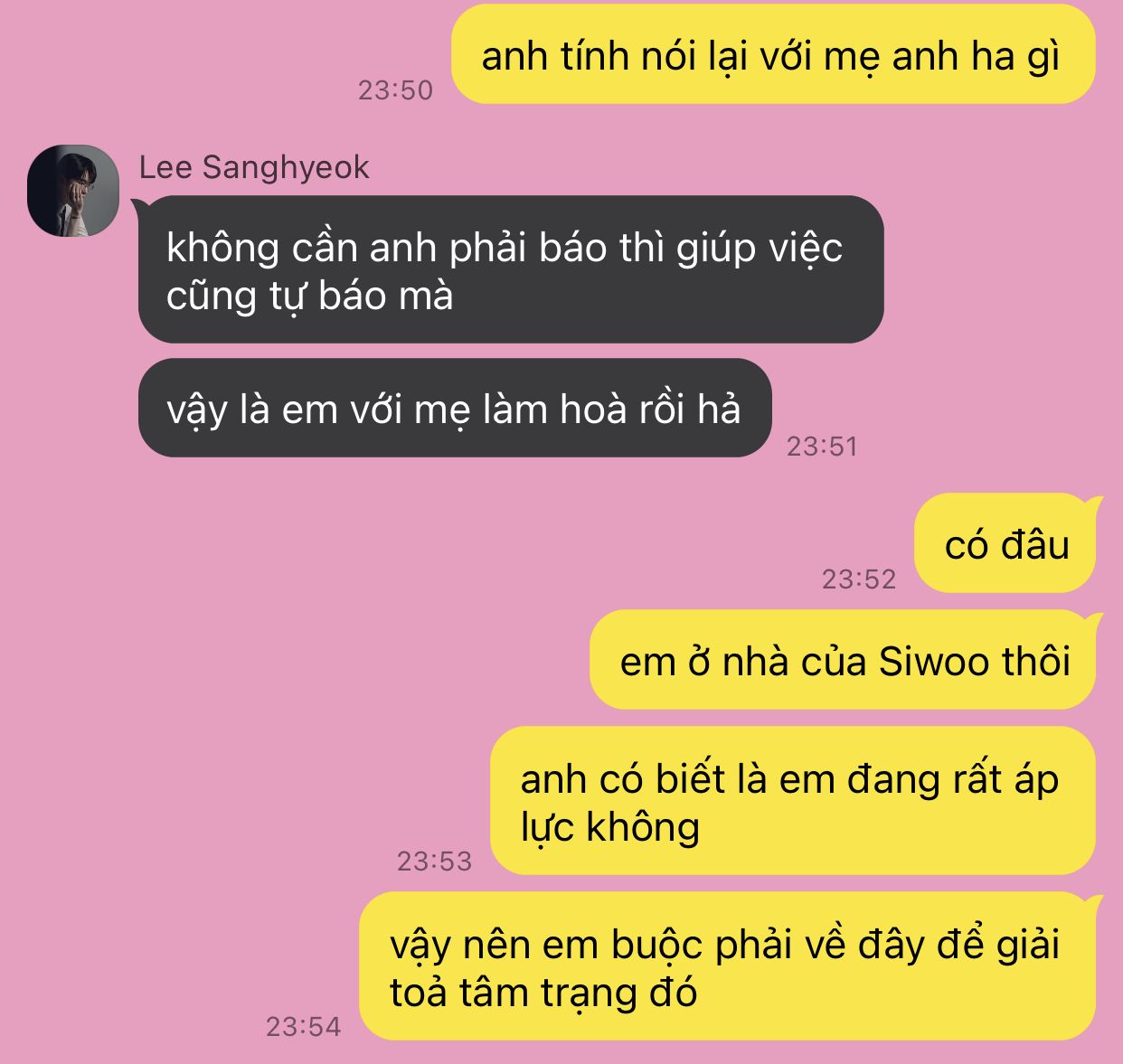Tap the message 'em ở nhà của Siwoo thôi'
The width and height of the screenshot is (1123, 1064).
[x=843, y=660]
